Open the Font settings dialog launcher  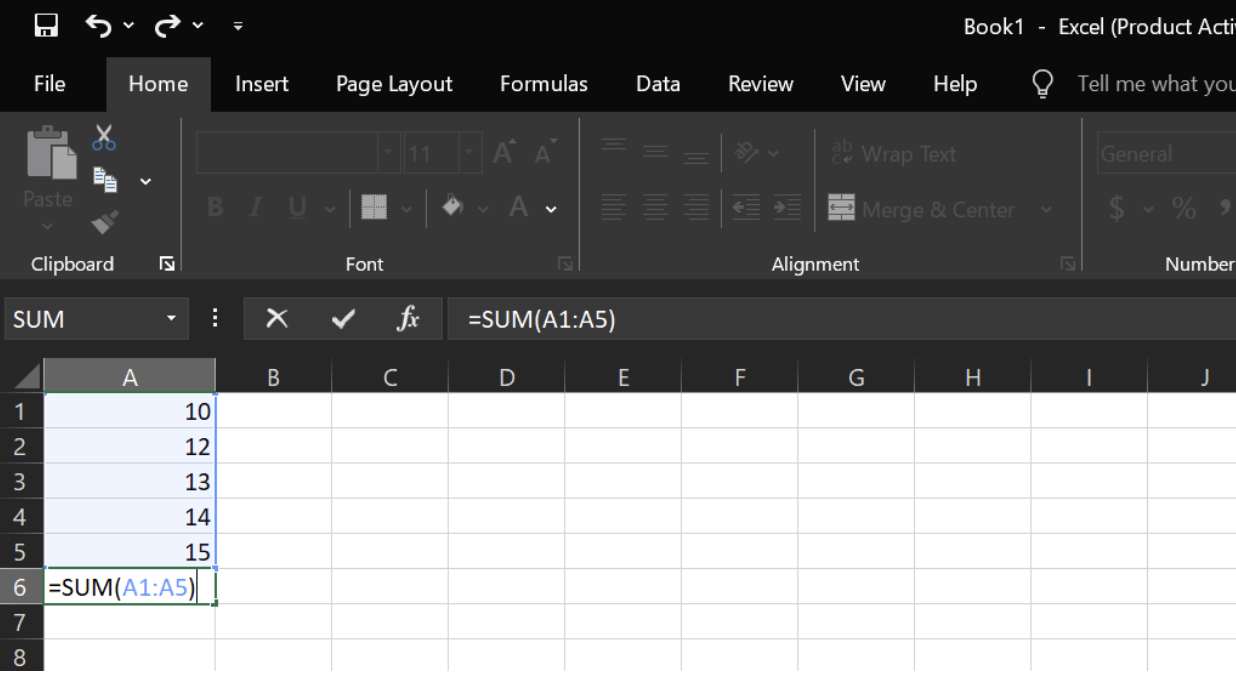pyautogui.click(x=565, y=264)
